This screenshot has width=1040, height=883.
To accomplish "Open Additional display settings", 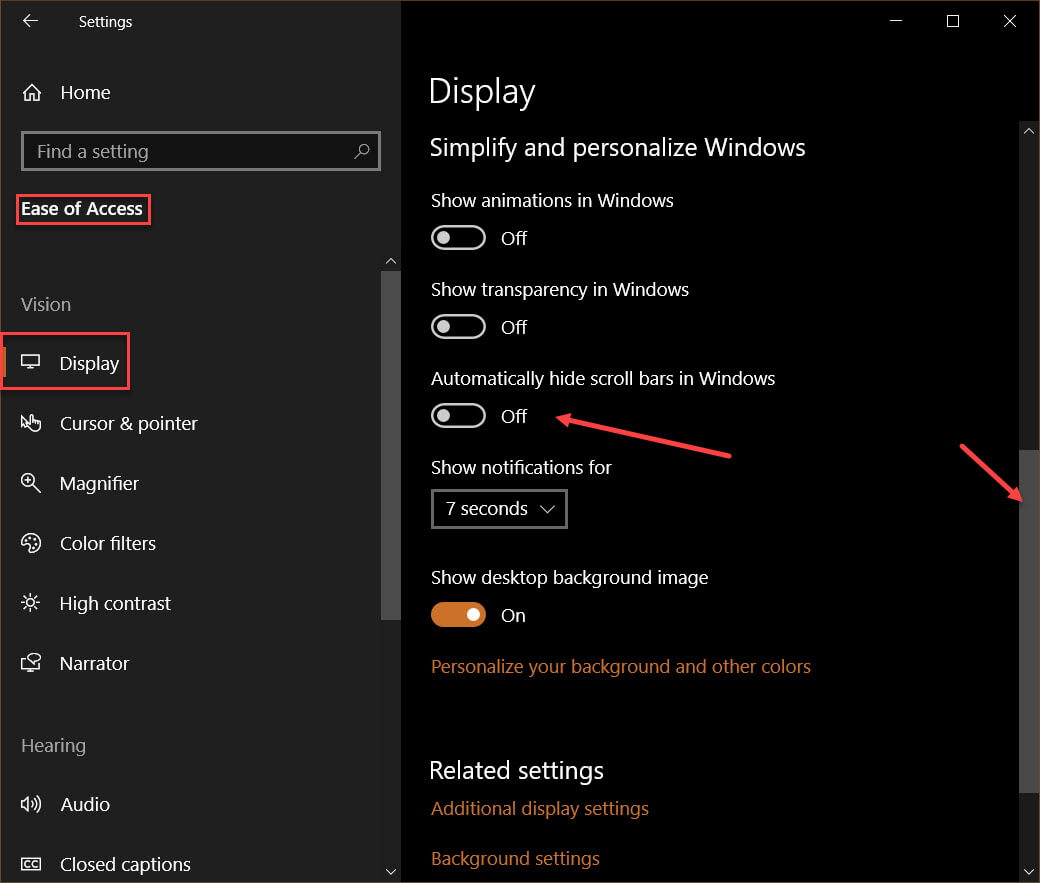I will (x=539, y=808).
